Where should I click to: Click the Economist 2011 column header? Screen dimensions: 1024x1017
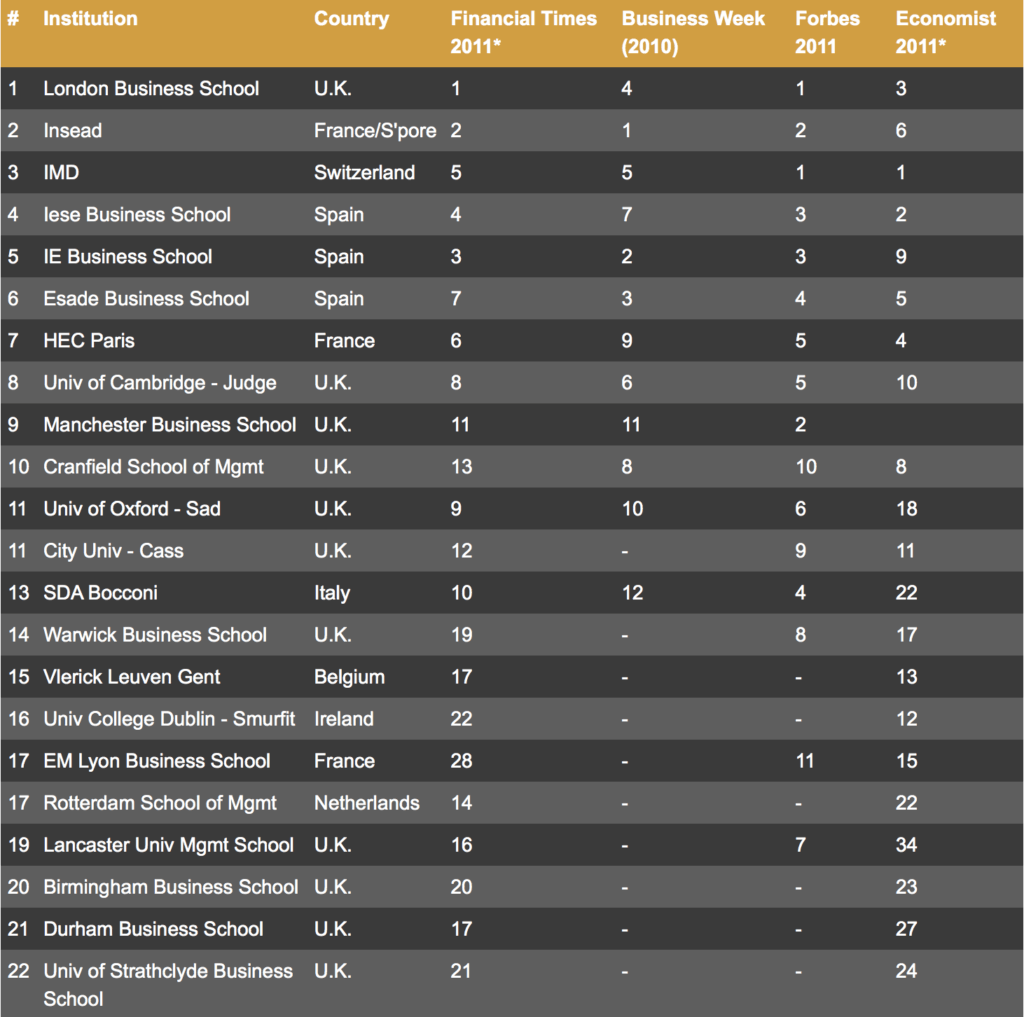point(946,32)
